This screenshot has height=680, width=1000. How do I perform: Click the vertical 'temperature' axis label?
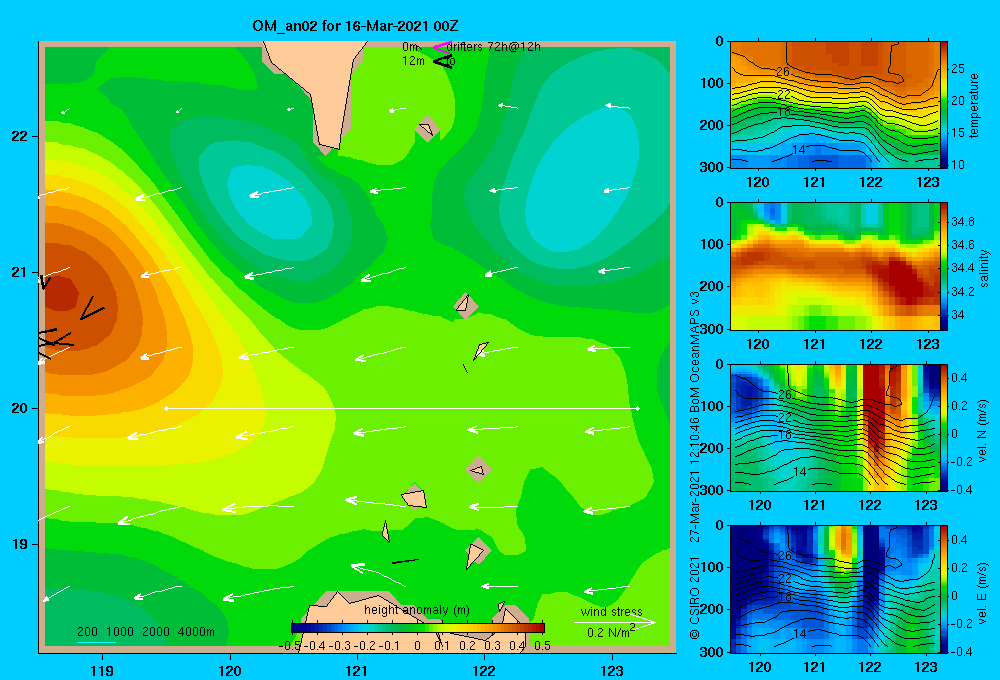coord(974,105)
